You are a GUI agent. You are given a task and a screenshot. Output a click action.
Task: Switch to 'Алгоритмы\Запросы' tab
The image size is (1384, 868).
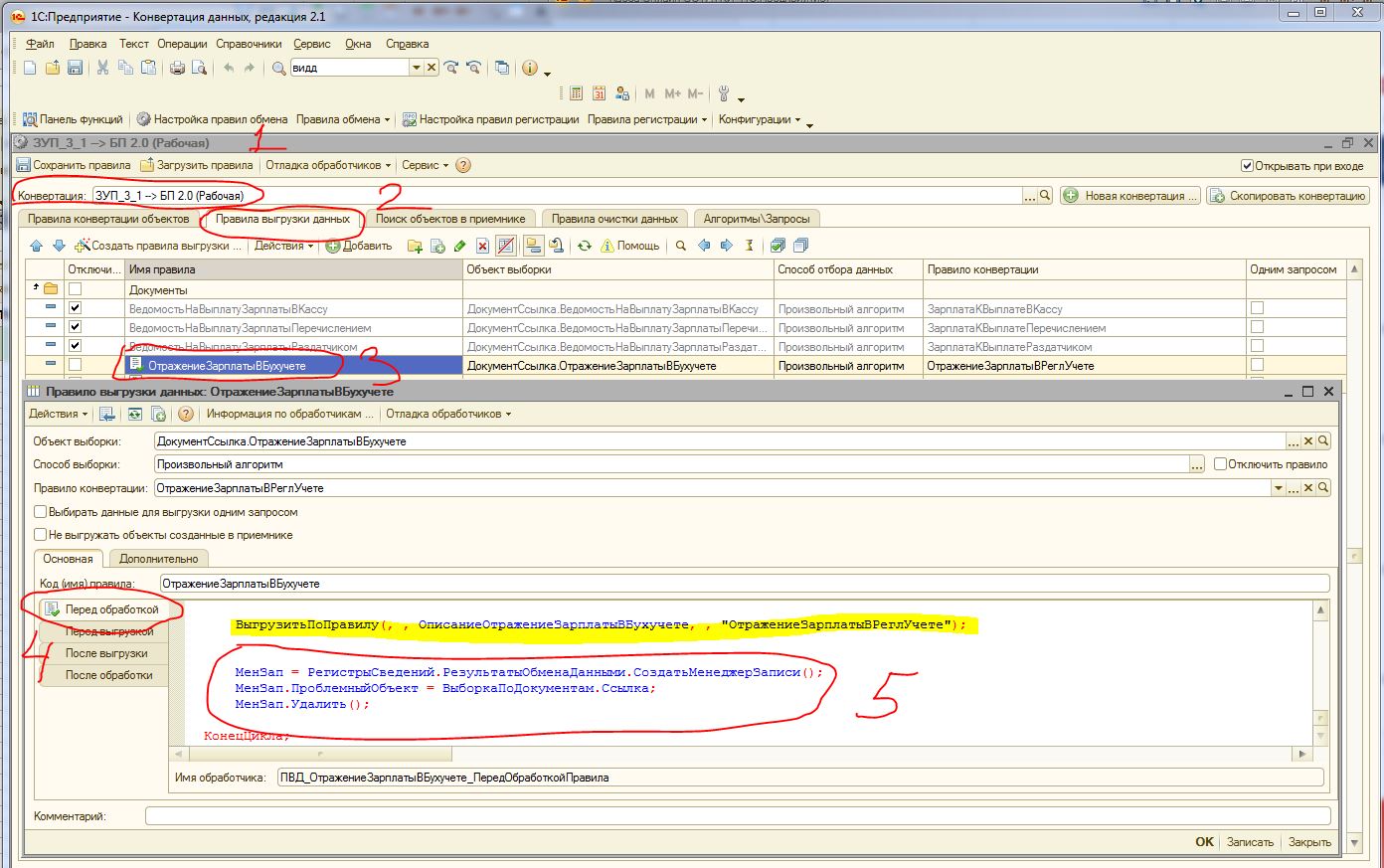coord(757,219)
